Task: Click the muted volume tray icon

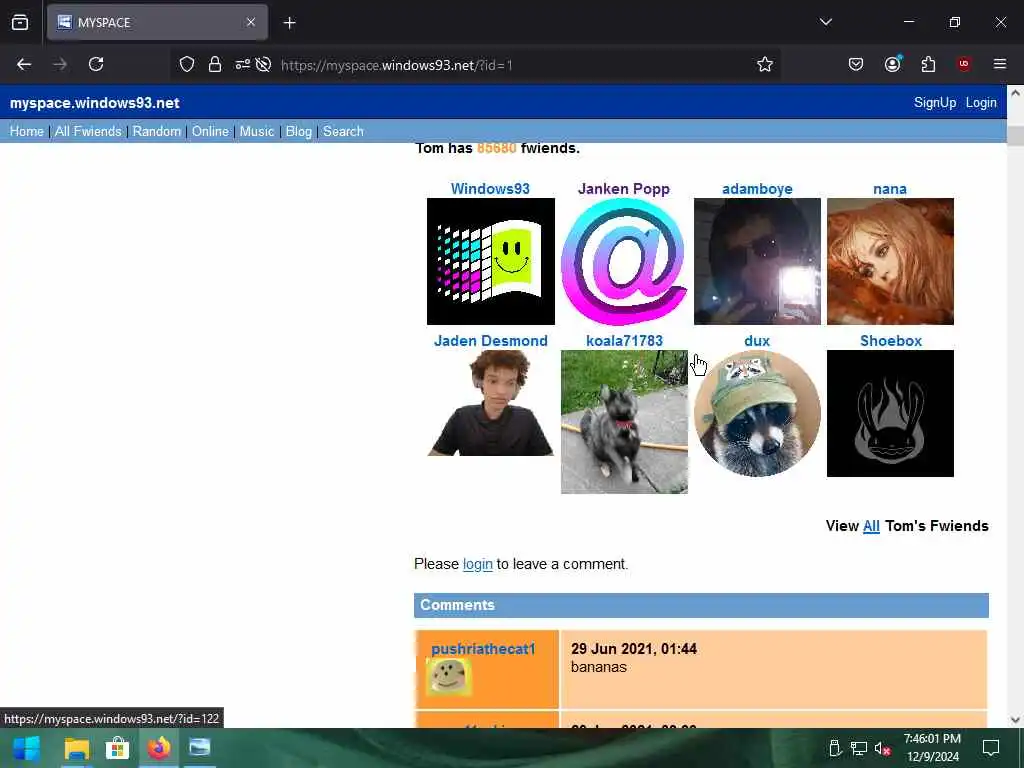Action: [x=883, y=748]
